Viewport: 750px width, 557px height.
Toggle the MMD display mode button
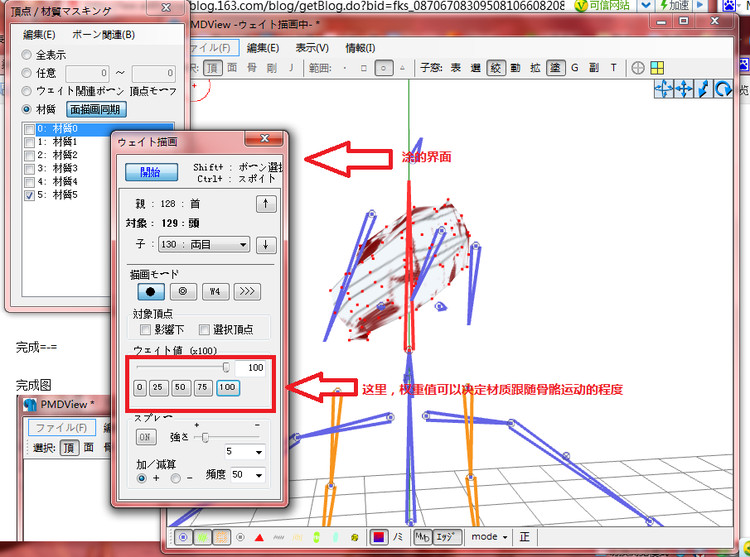[x=422, y=537]
